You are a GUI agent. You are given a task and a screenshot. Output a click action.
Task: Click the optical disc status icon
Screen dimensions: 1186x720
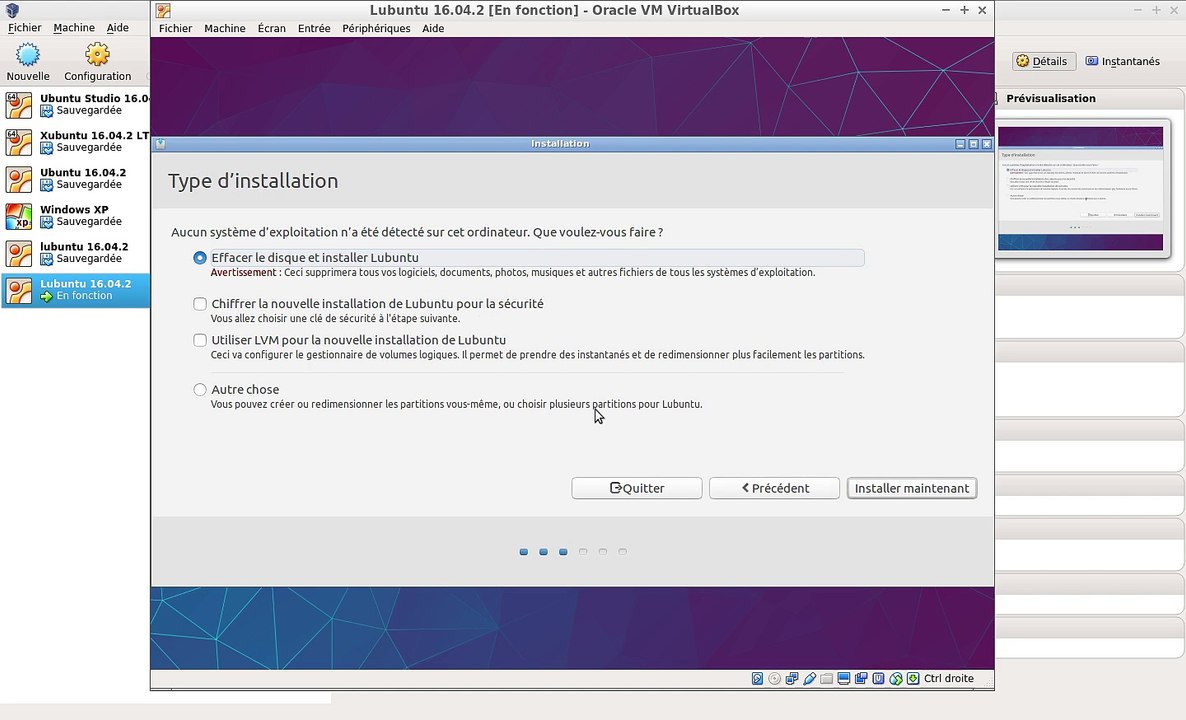tap(775, 678)
